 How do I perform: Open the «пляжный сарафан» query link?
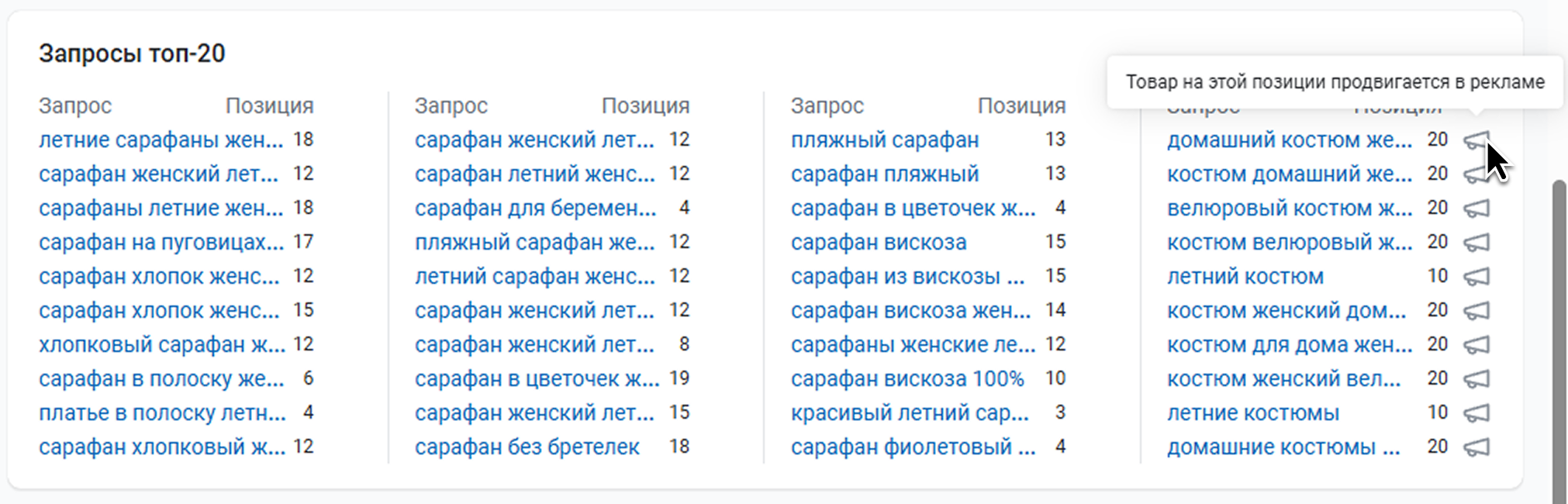tap(885, 140)
